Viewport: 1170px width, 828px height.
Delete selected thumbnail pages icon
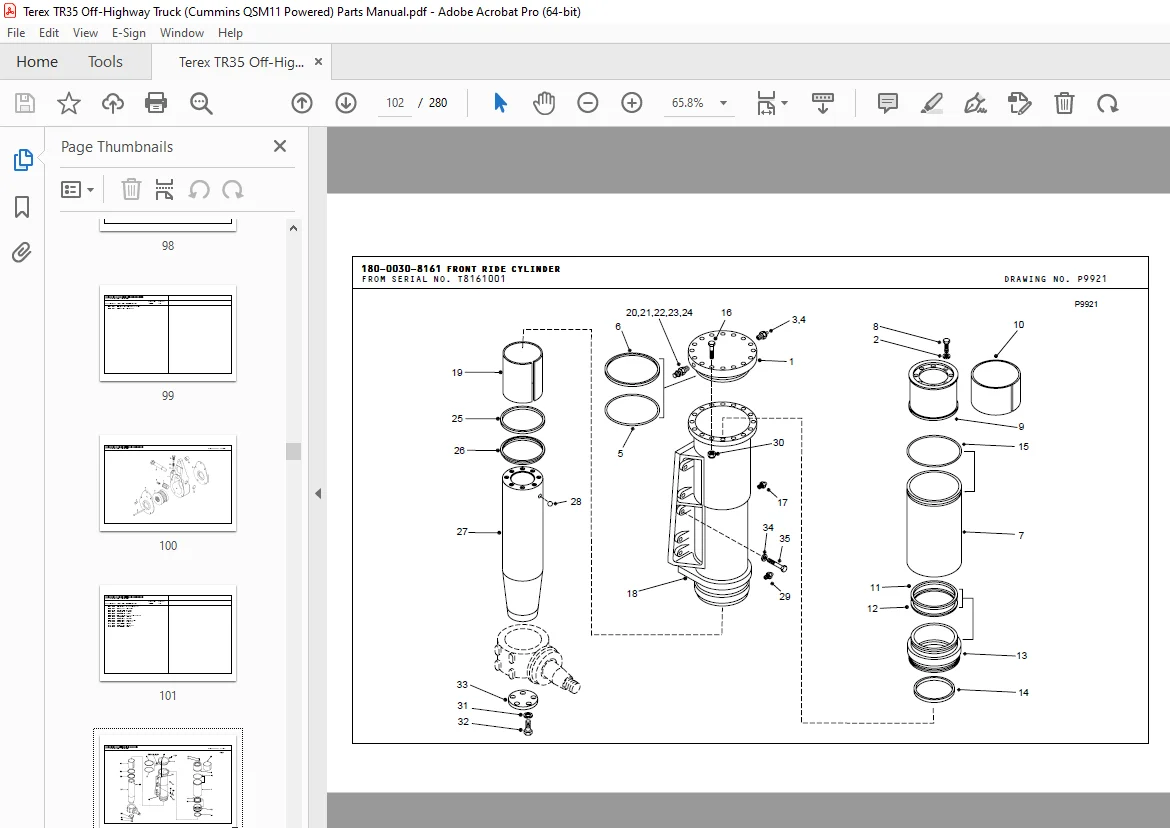click(131, 189)
